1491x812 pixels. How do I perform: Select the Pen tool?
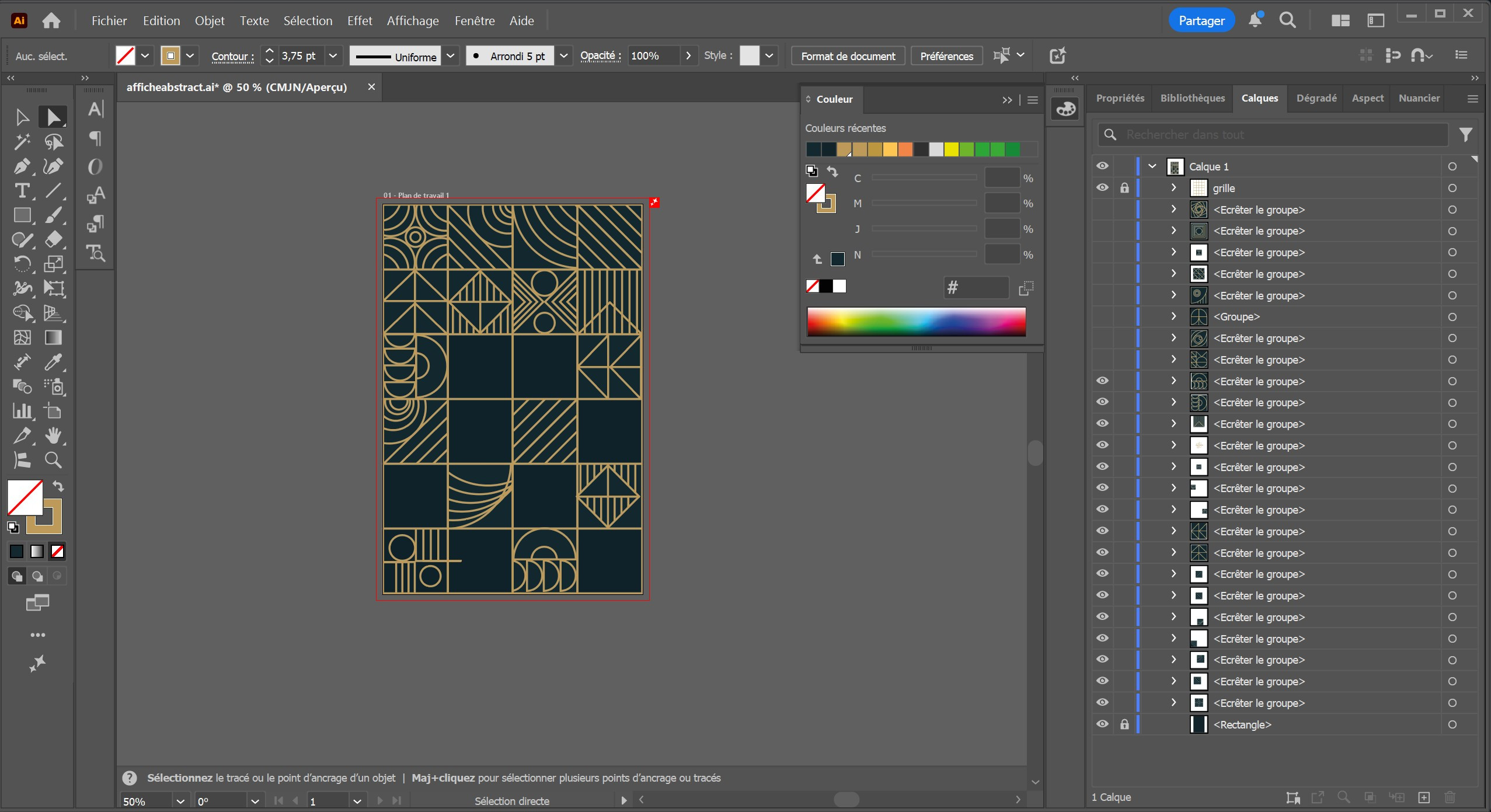(x=22, y=166)
